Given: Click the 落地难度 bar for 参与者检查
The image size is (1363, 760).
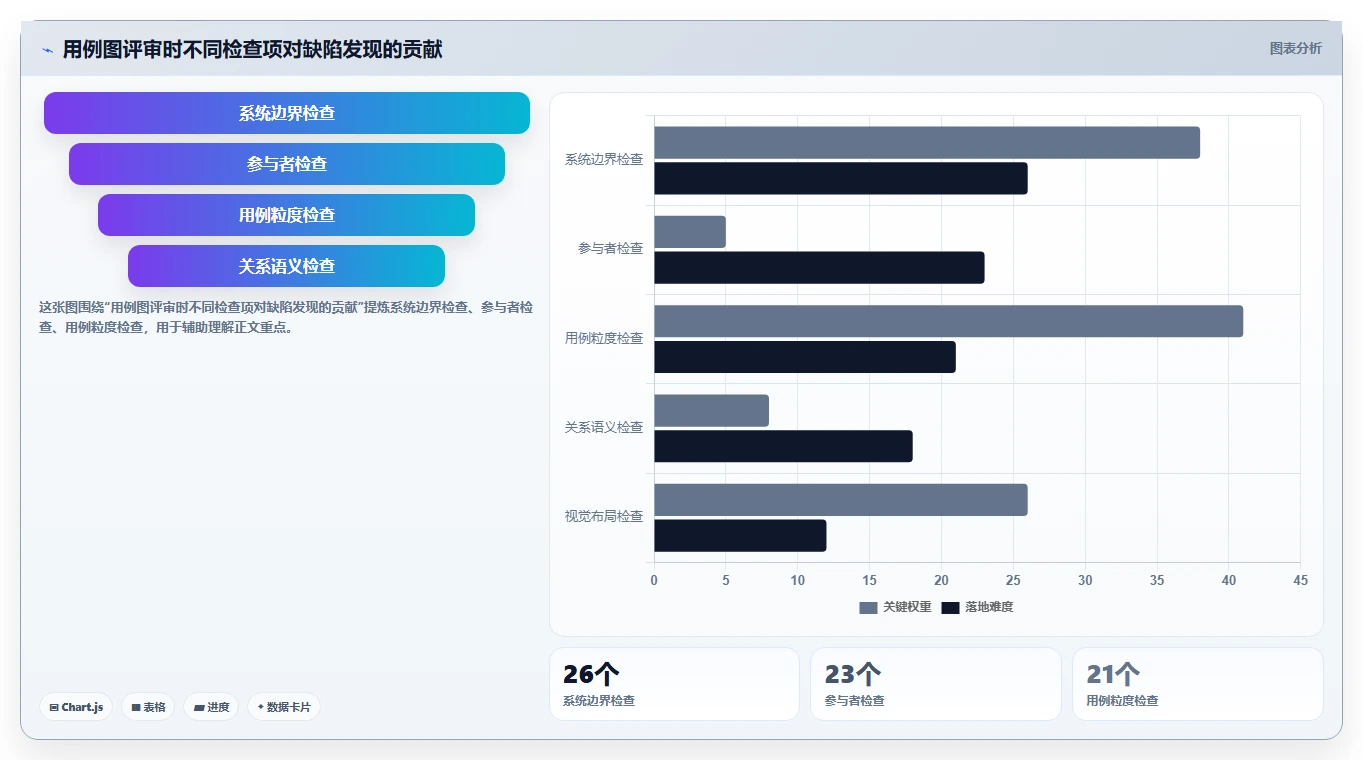Looking at the screenshot, I should [x=819, y=267].
